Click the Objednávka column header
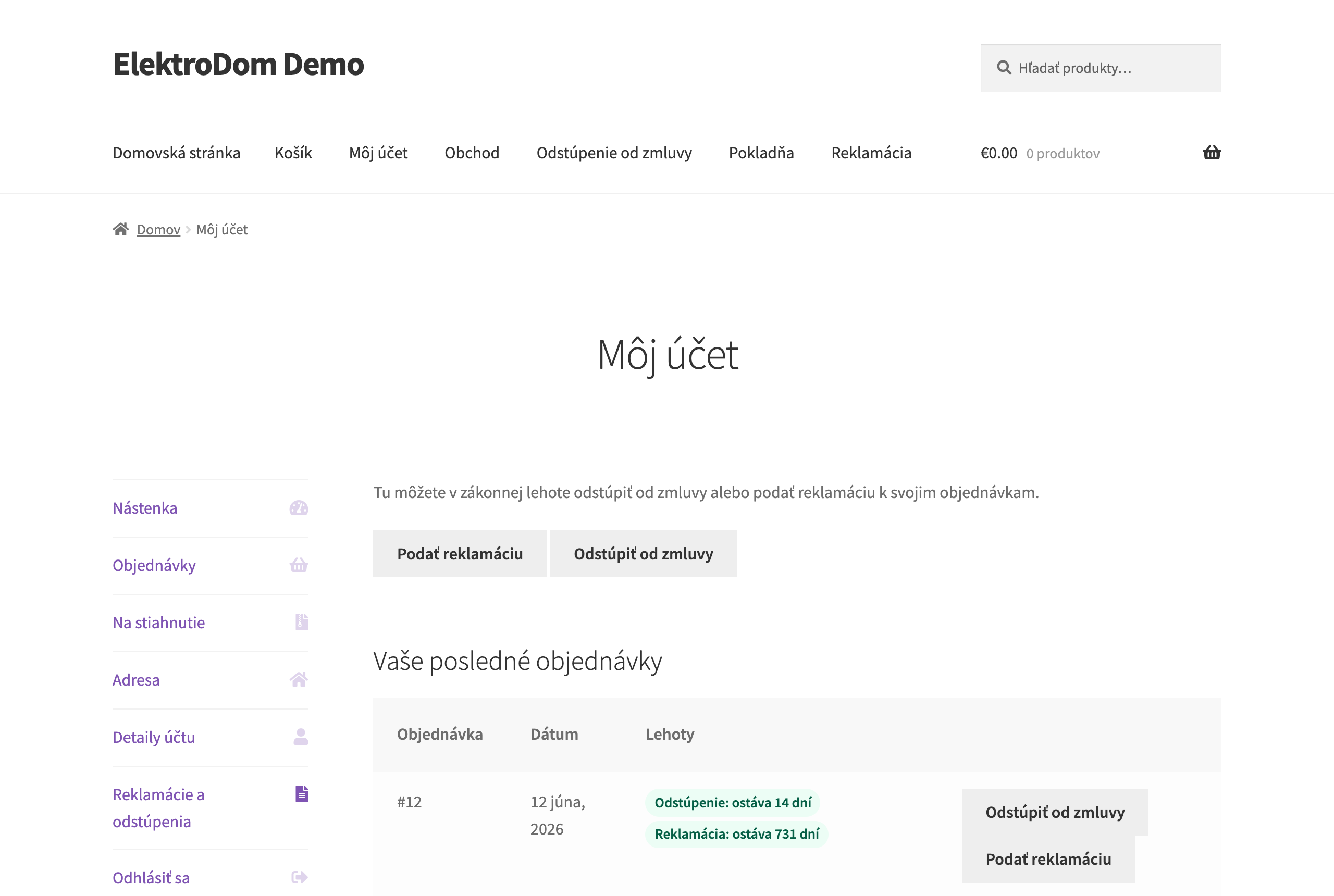 click(439, 735)
